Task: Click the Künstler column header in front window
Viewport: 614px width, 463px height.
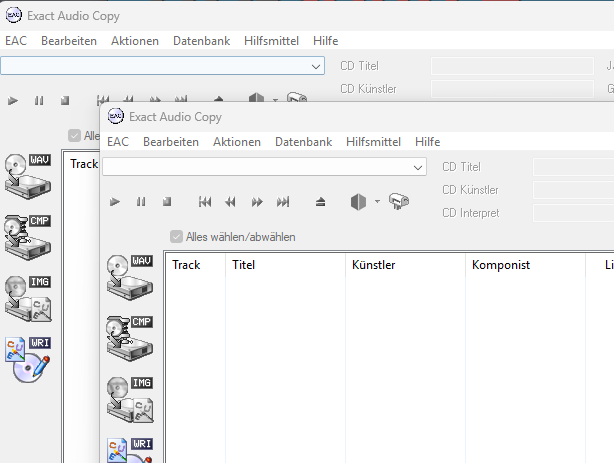Action: pos(405,265)
